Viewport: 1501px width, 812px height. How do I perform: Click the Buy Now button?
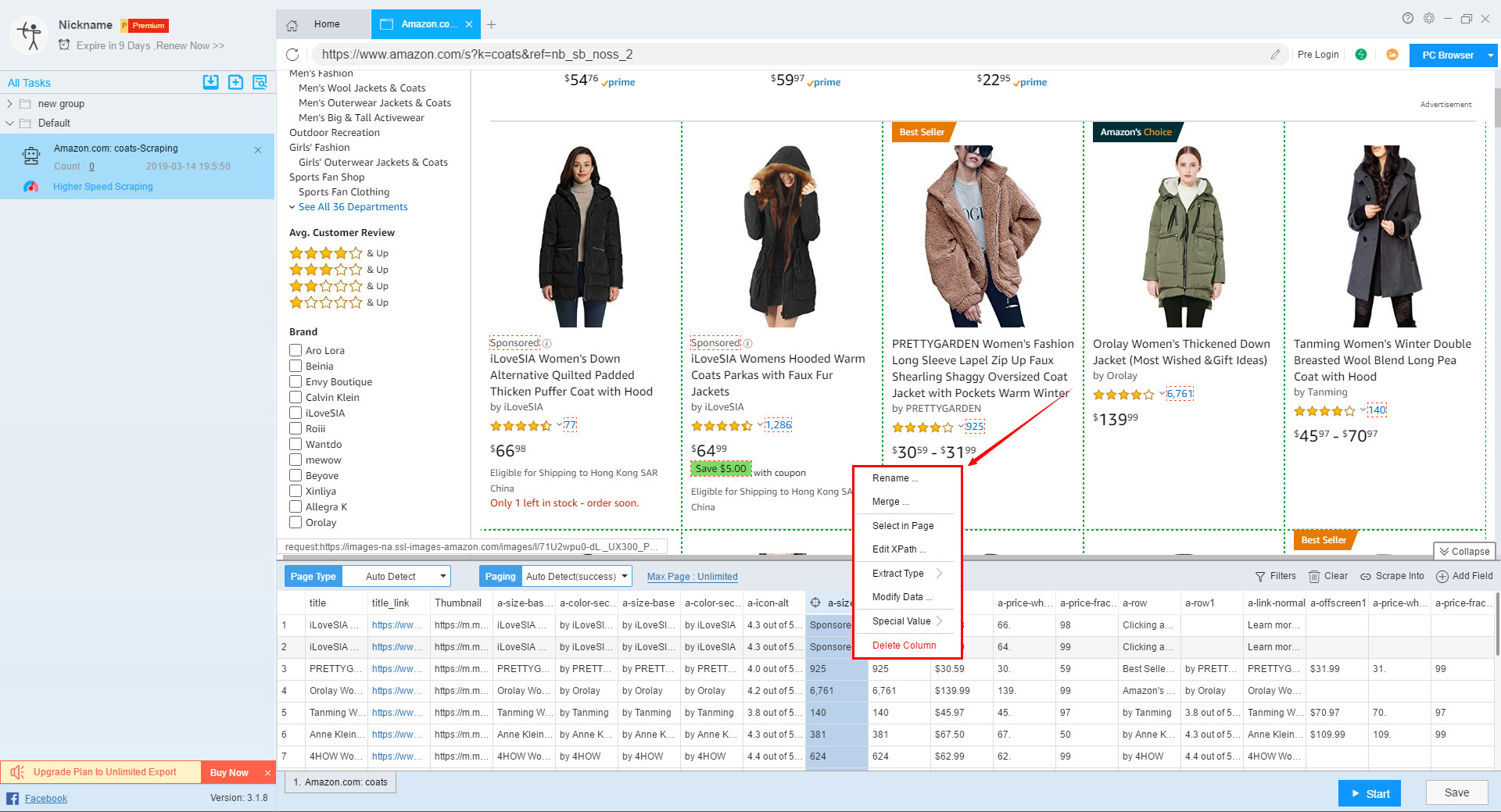(x=229, y=773)
